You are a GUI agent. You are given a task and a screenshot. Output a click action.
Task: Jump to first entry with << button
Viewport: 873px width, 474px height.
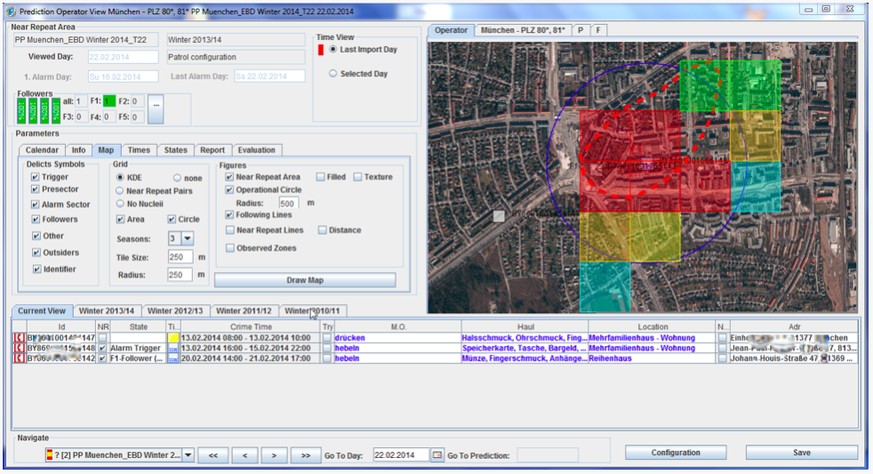pos(212,455)
